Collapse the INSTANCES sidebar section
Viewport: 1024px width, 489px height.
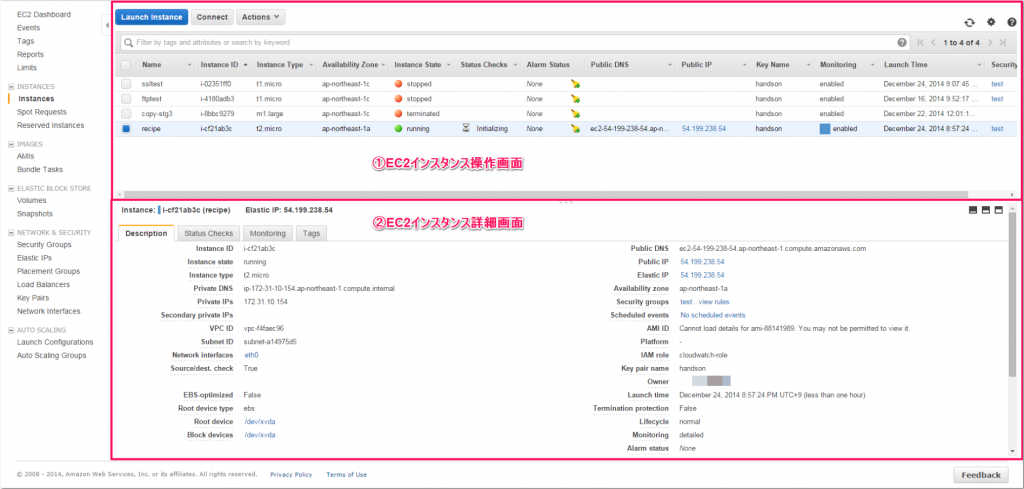10,86
